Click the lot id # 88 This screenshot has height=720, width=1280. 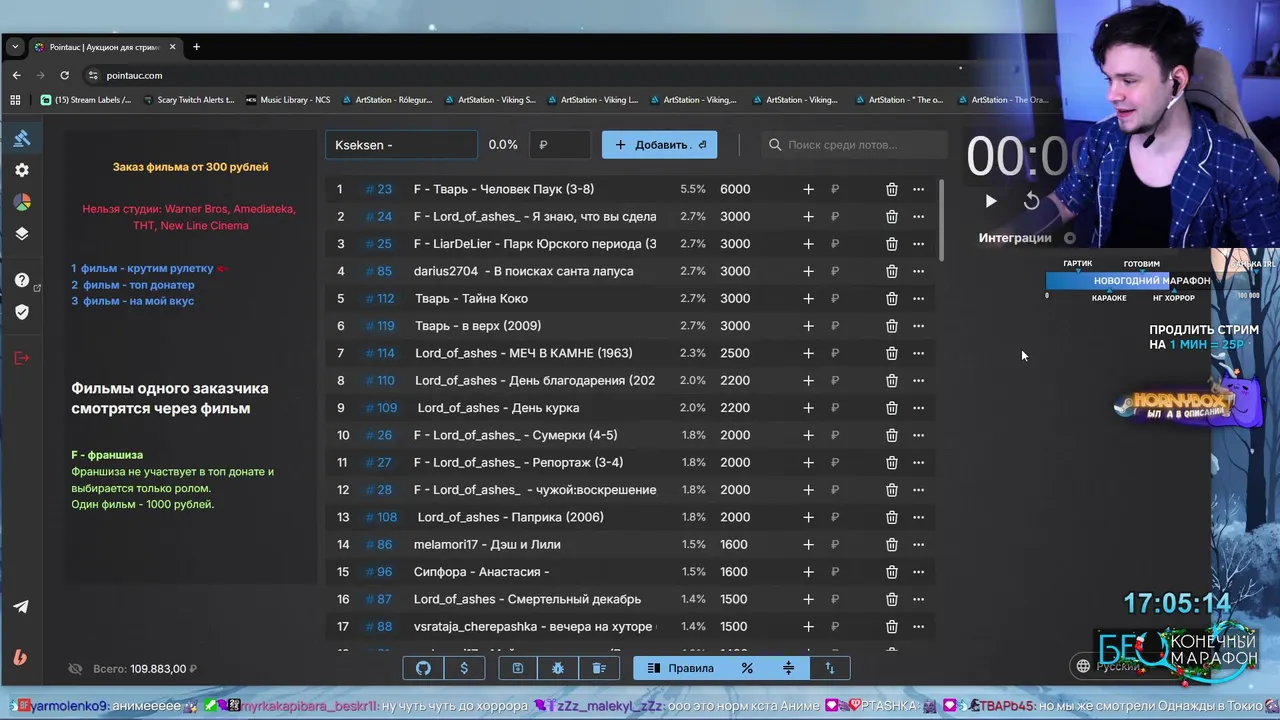[x=378, y=626]
